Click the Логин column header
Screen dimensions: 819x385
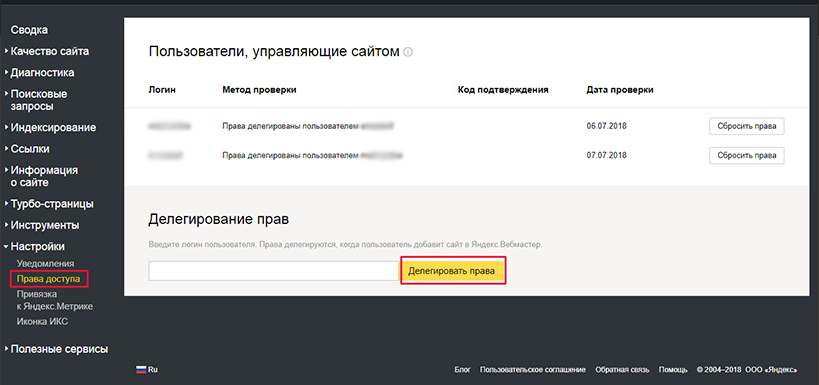(162, 90)
